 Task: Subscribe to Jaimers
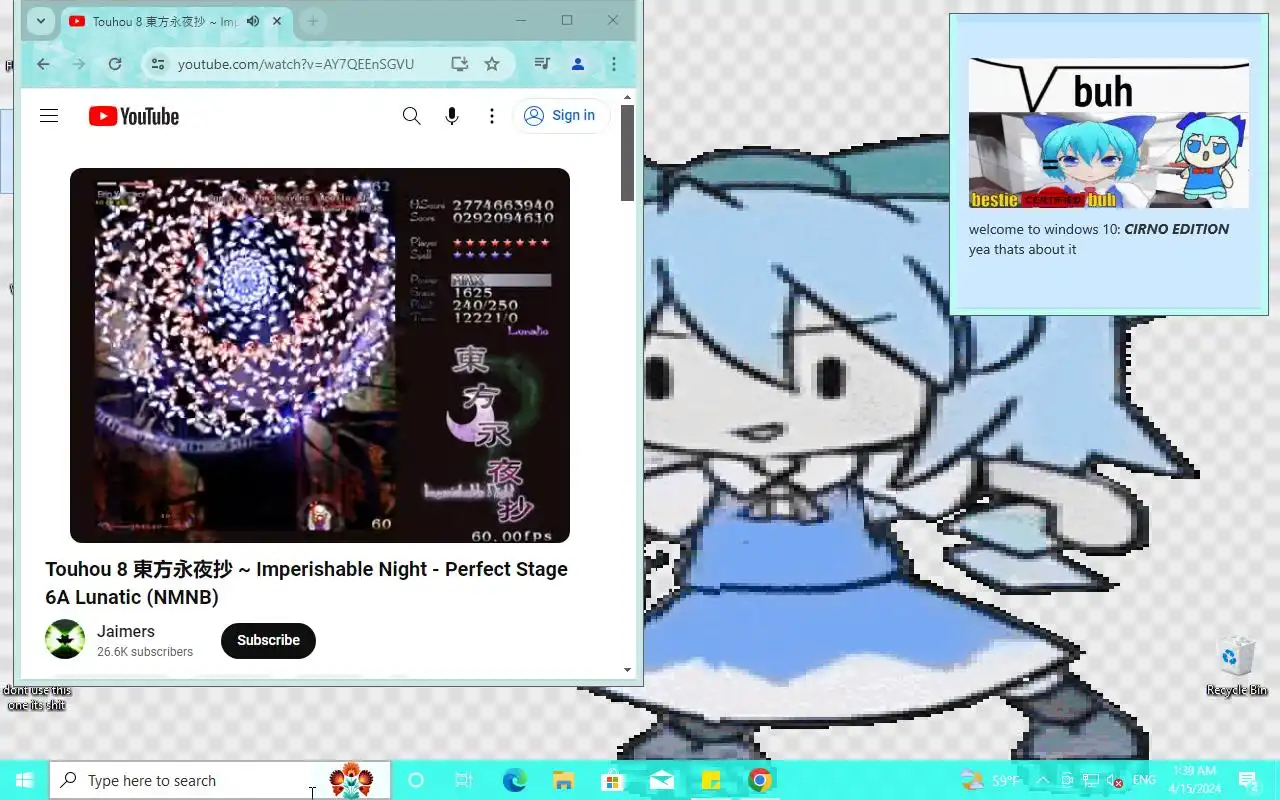(x=268, y=640)
